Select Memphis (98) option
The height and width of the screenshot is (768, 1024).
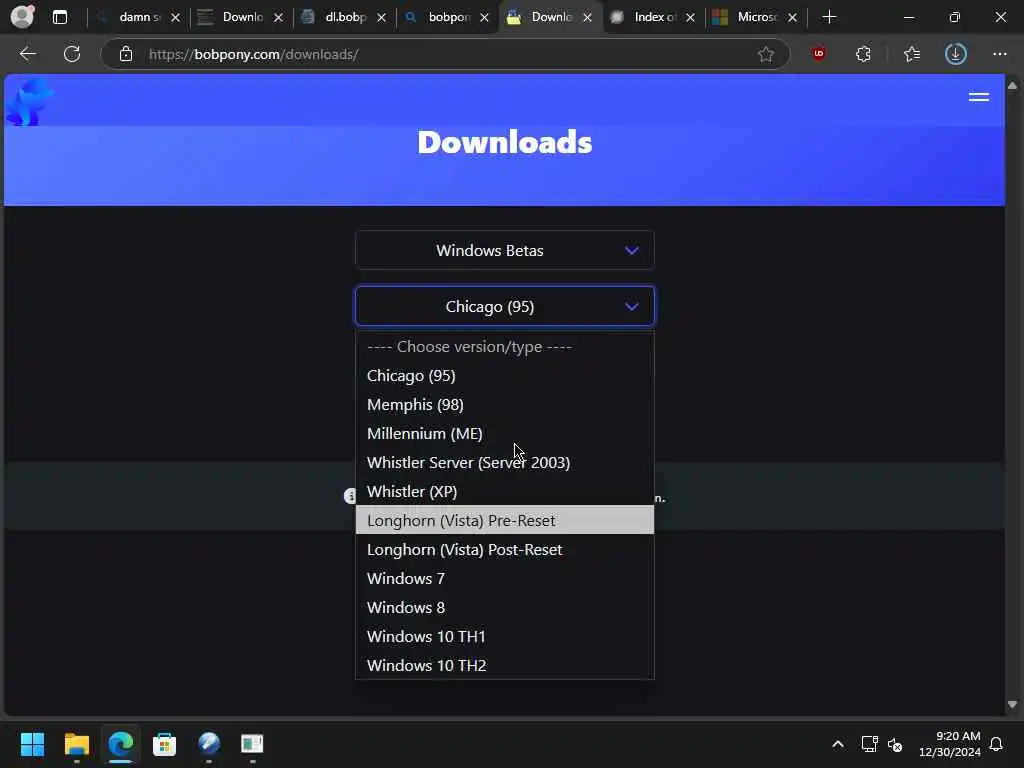[504, 404]
